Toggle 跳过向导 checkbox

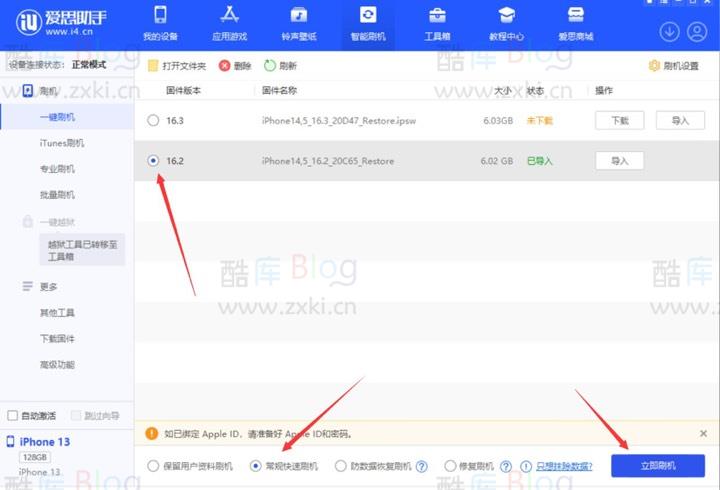[76, 416]
